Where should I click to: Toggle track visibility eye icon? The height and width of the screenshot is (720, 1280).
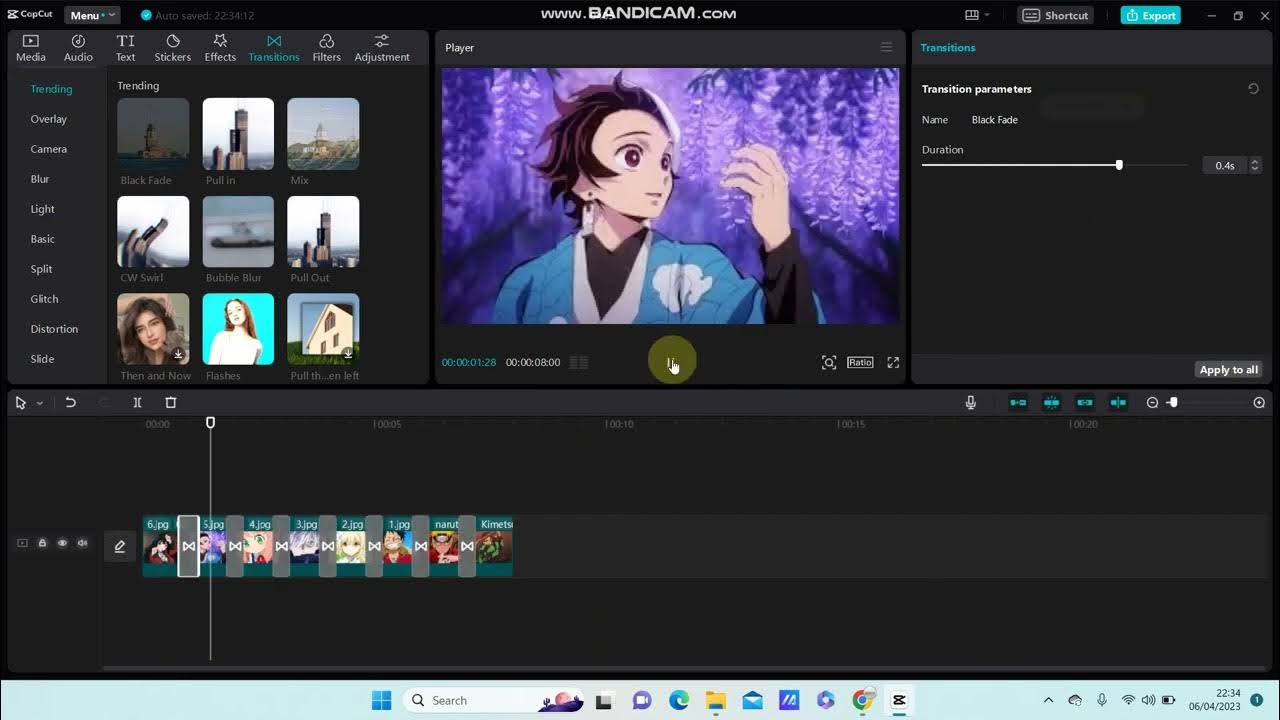[62, 543]
